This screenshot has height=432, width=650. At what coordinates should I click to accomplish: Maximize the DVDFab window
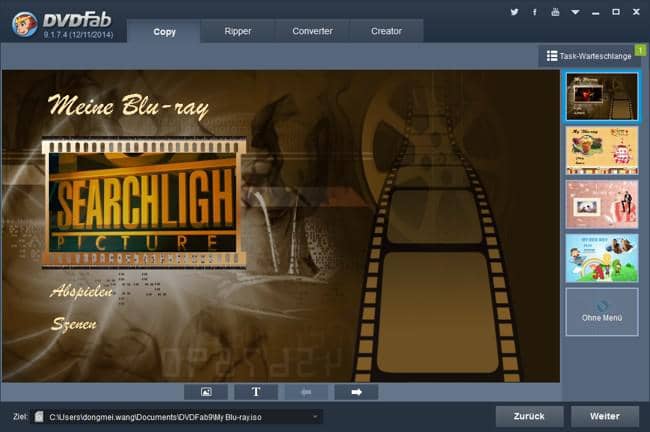(616, 12)
